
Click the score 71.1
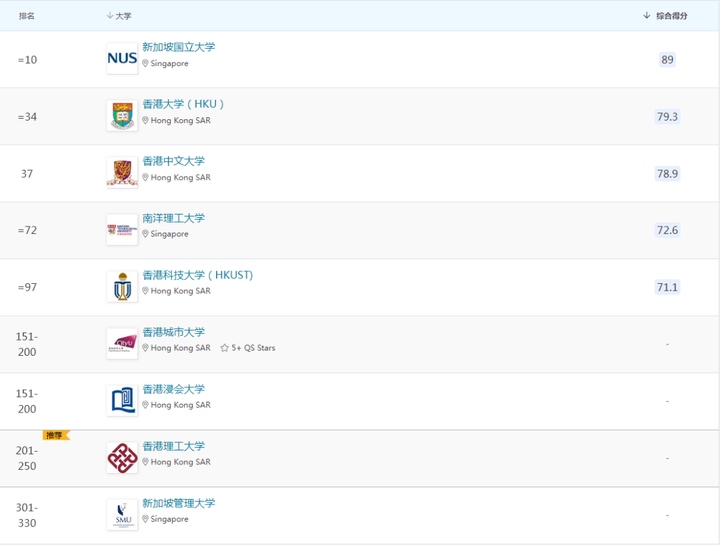pyautogui.click(x=667, y=287)
